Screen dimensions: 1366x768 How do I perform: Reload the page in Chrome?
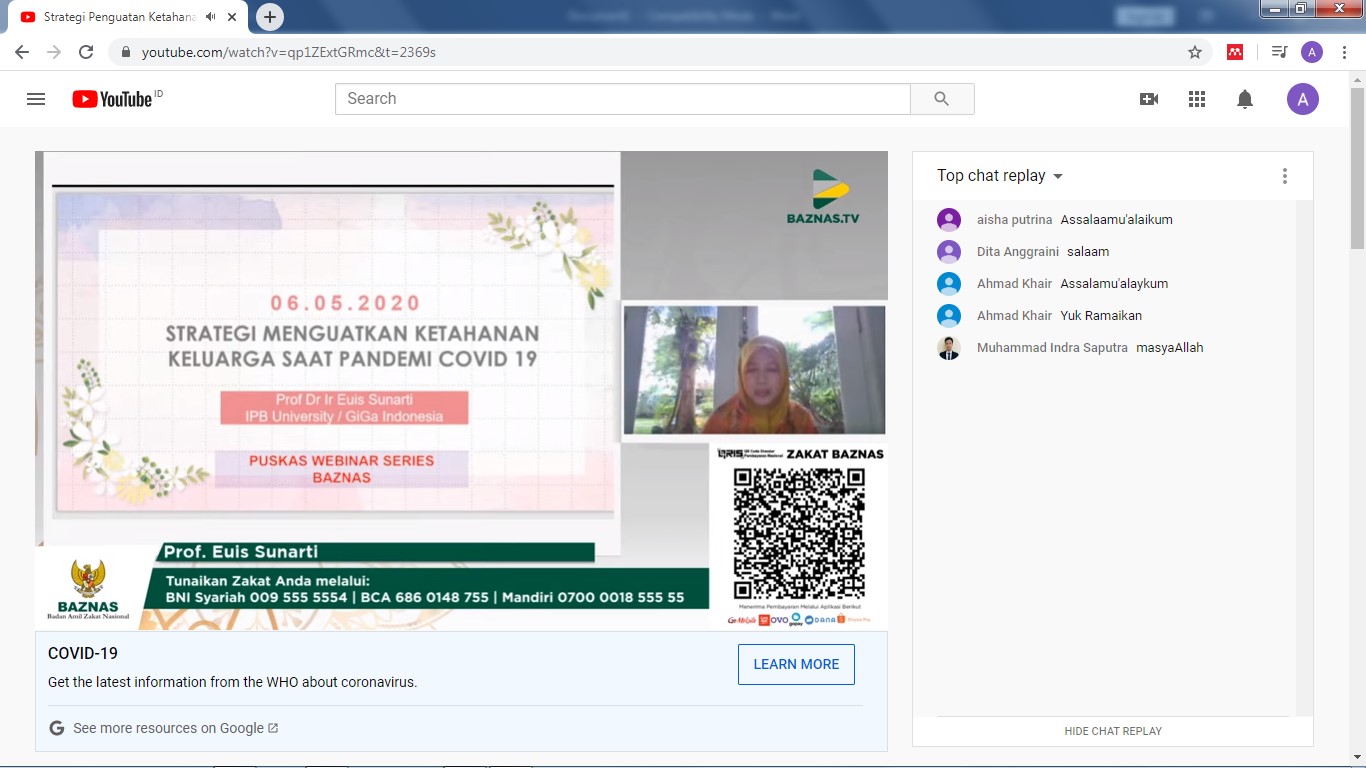(x=86, y=52)
